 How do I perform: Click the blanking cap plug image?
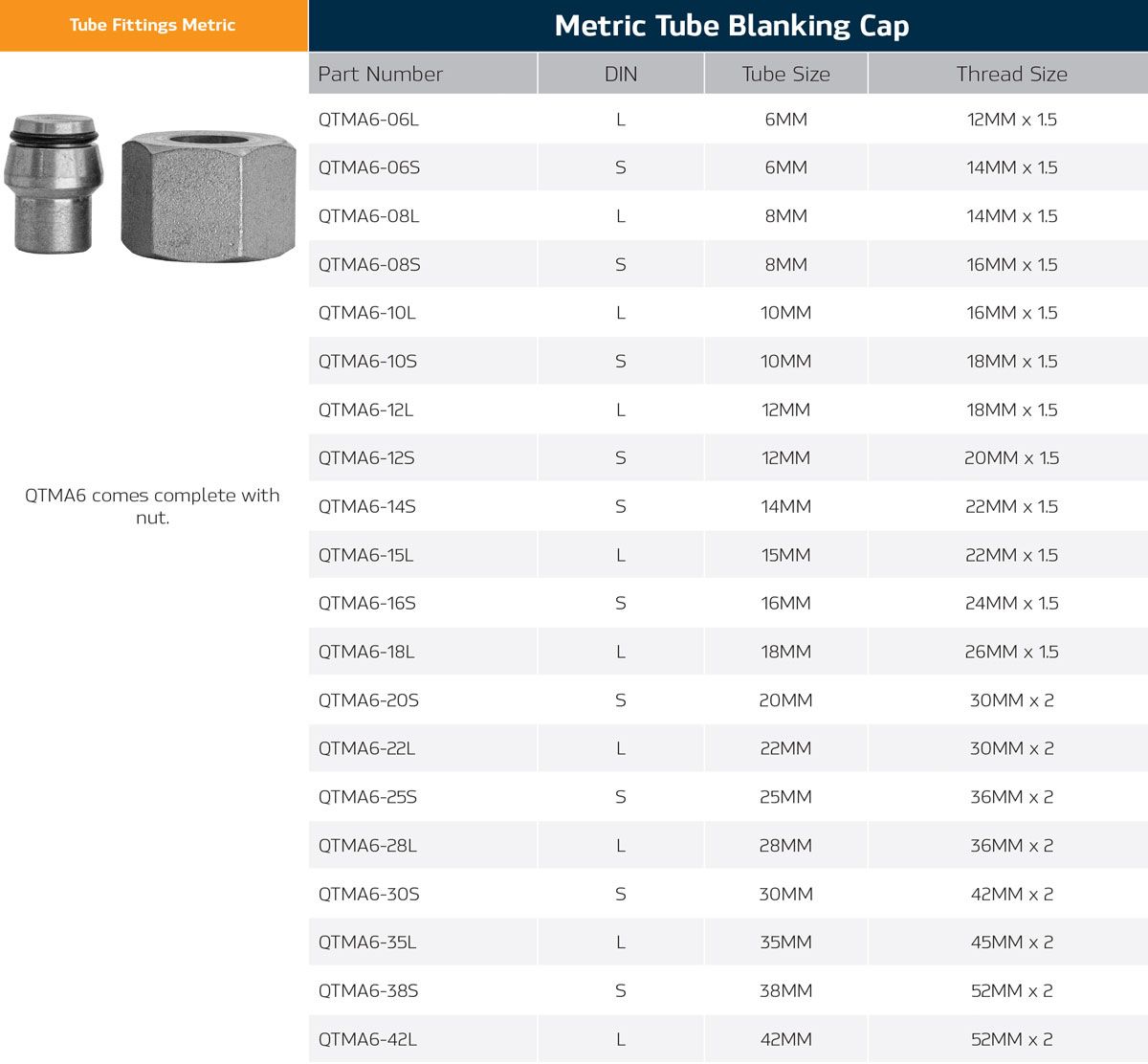[55, 183]
